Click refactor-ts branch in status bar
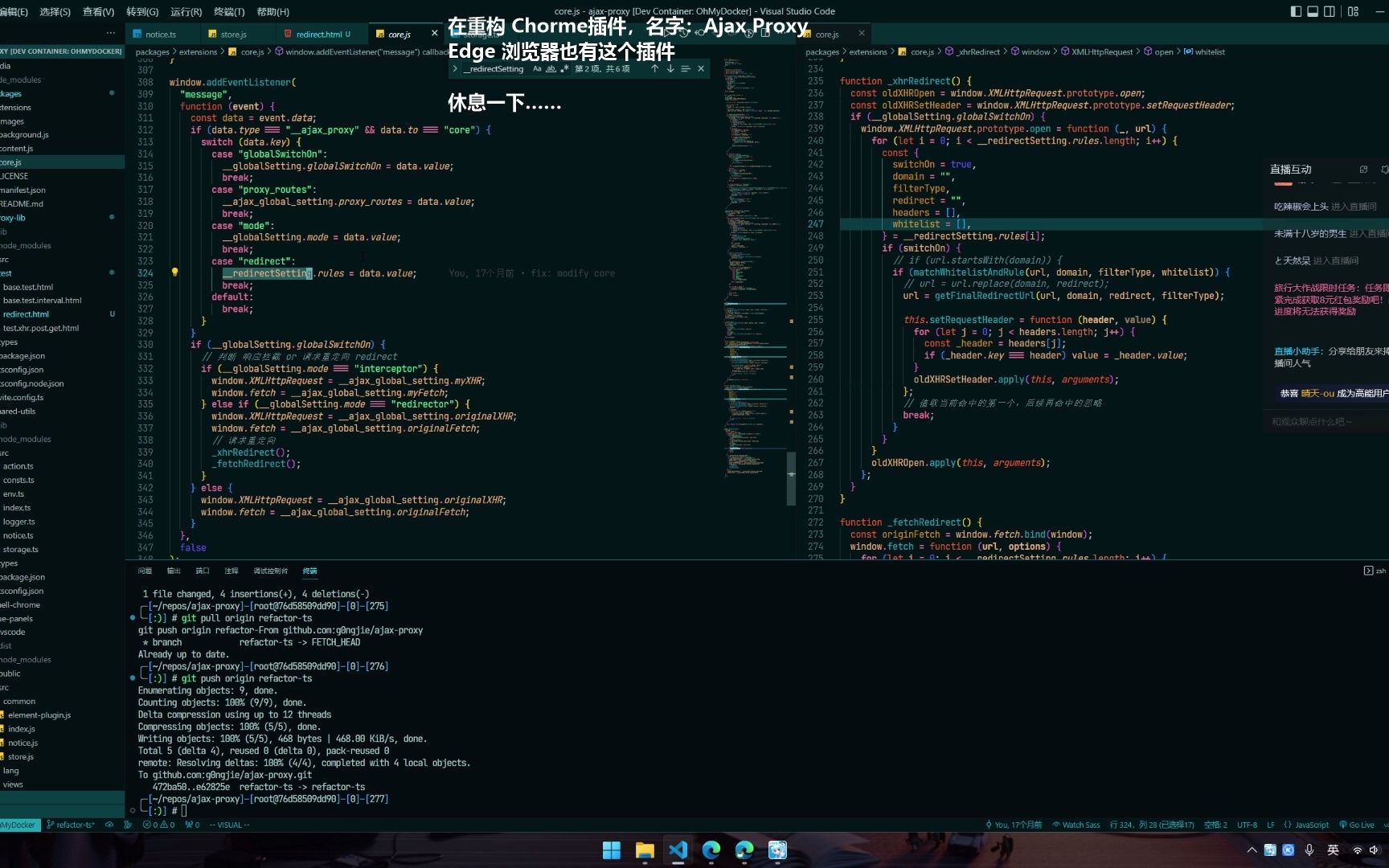 click(71, 825)
